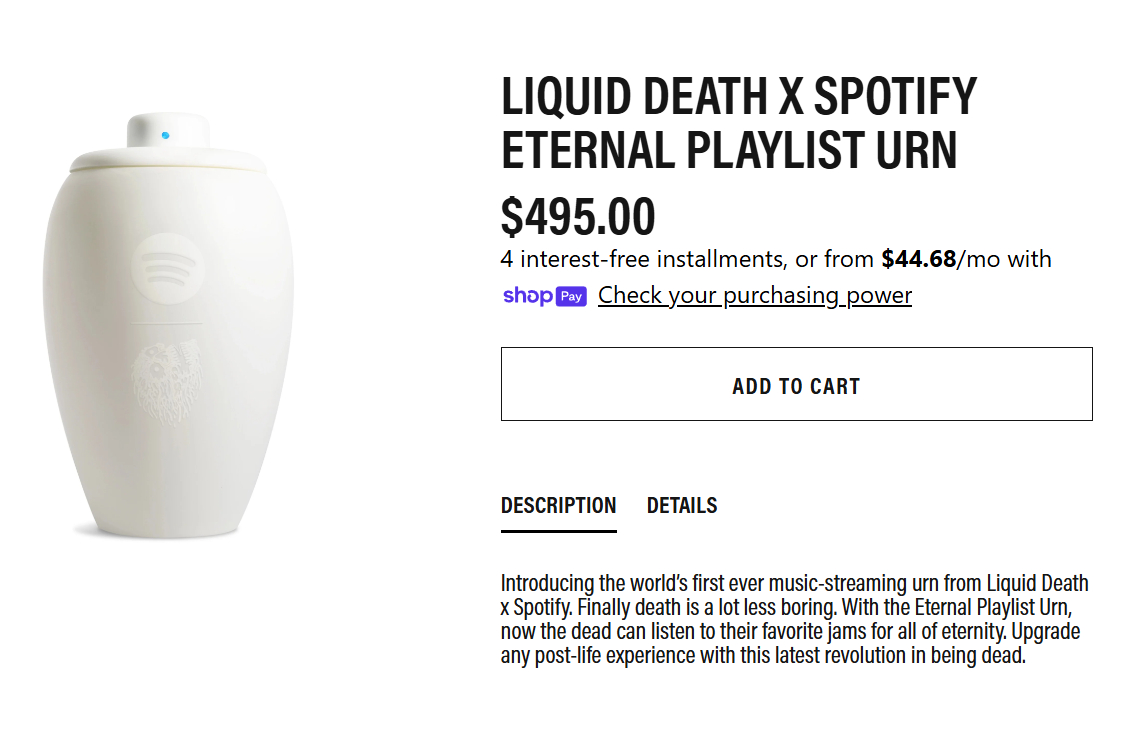Click the urn product image

(x=168, y=330)
